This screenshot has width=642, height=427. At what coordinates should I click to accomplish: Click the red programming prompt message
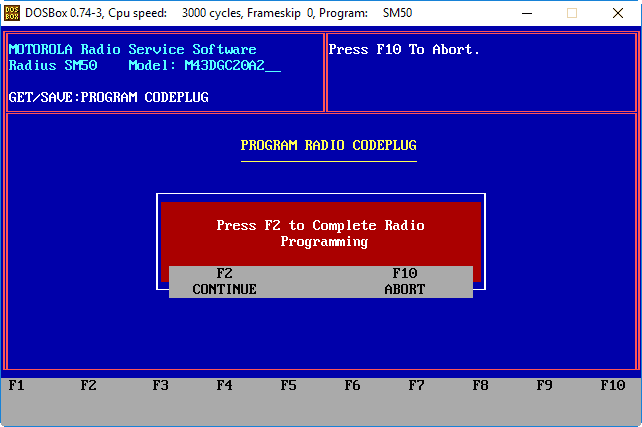[320, 233]
